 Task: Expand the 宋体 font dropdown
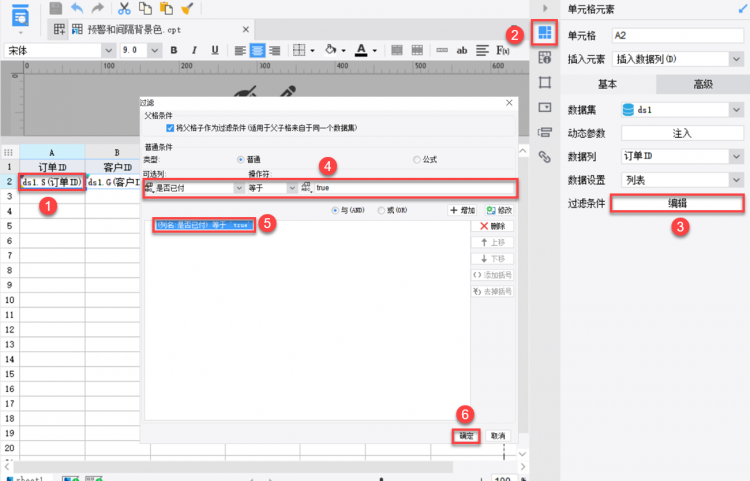[x=109, y=50]
